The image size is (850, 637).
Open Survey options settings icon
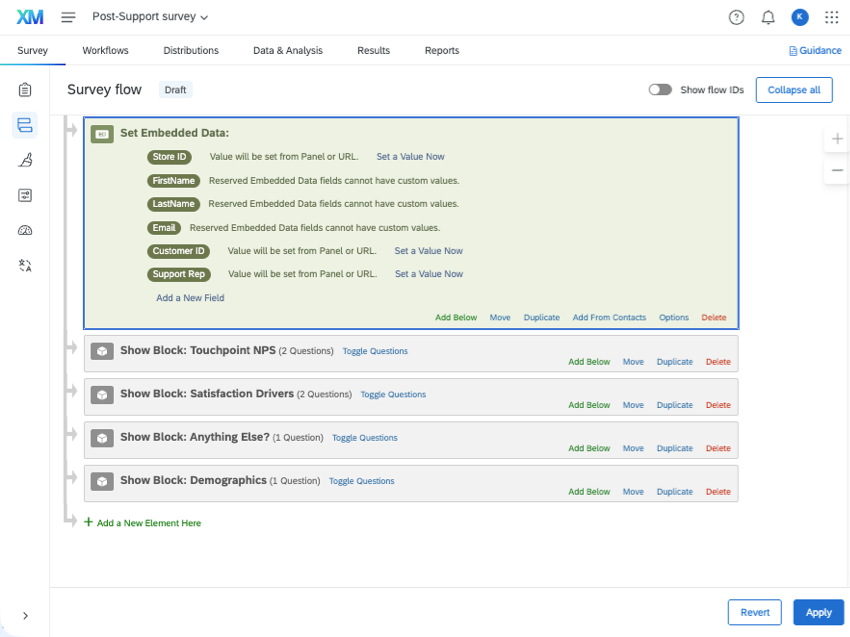24,195
